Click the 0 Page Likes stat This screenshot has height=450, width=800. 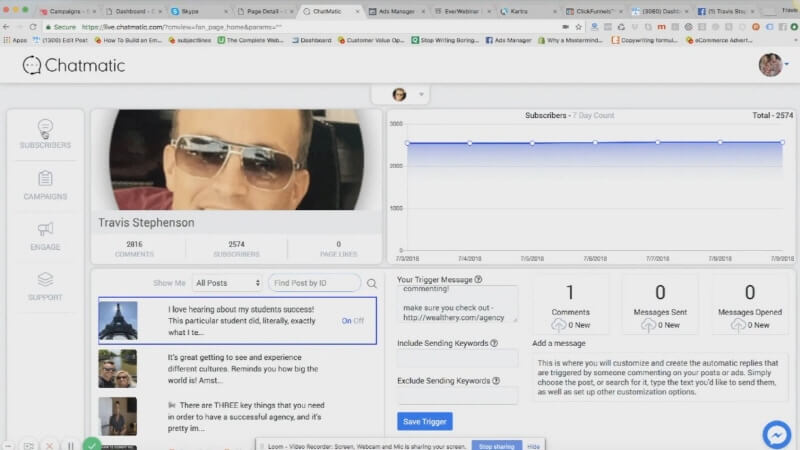tap(338, 248)
